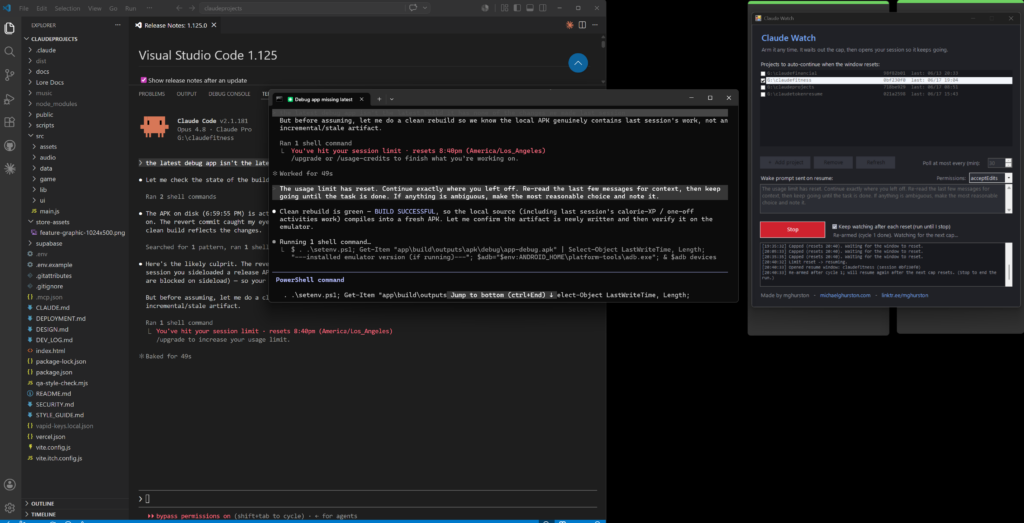
Task: Click the Add project button in Claude Watch
Action: [785, 162]
